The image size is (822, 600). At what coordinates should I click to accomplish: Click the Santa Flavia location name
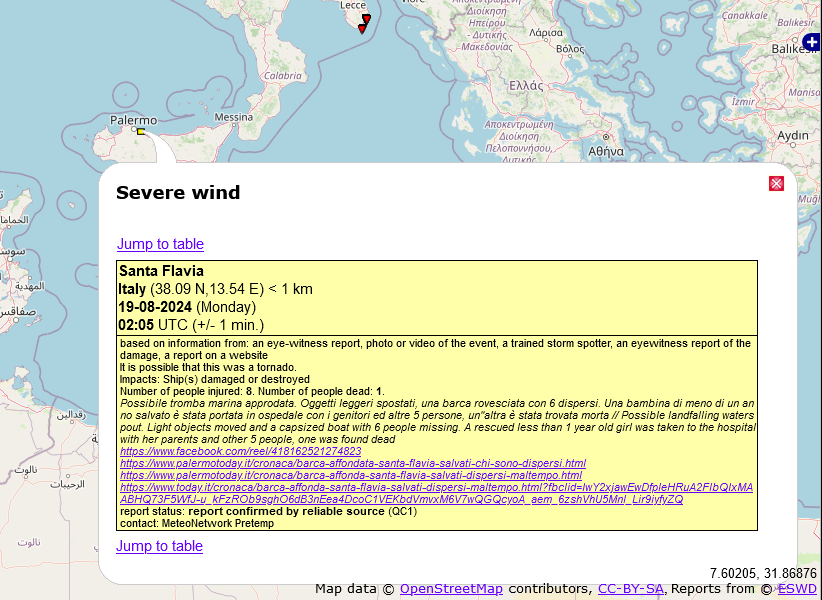161,271
